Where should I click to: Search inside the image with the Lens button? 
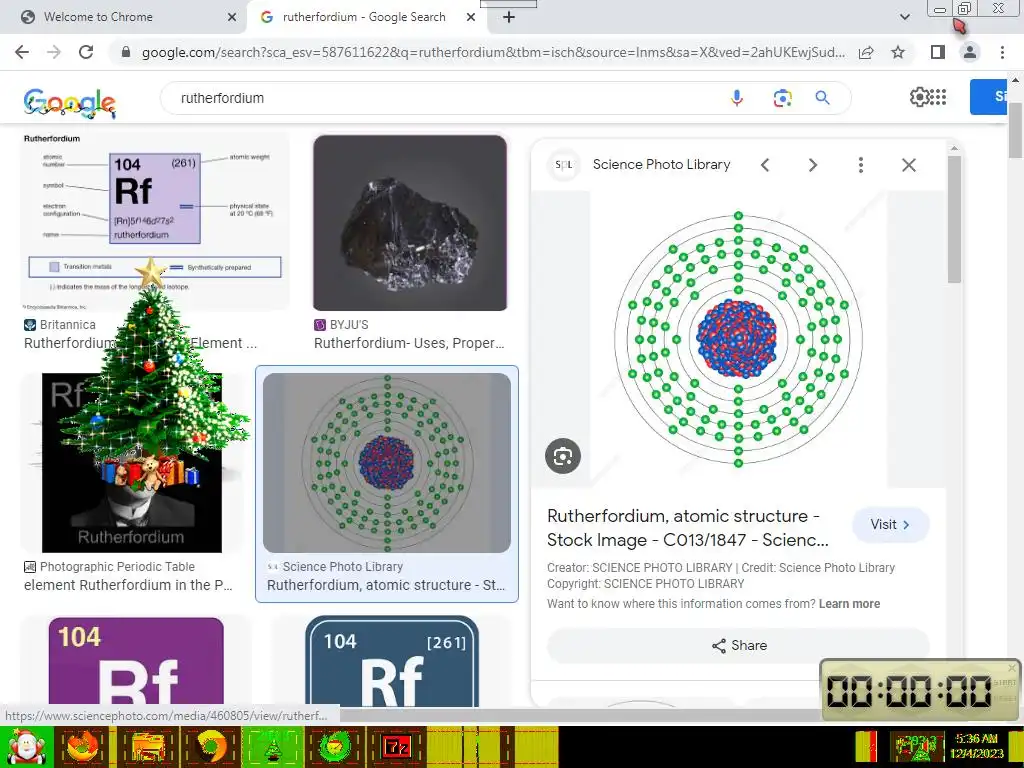pos(563,456)
